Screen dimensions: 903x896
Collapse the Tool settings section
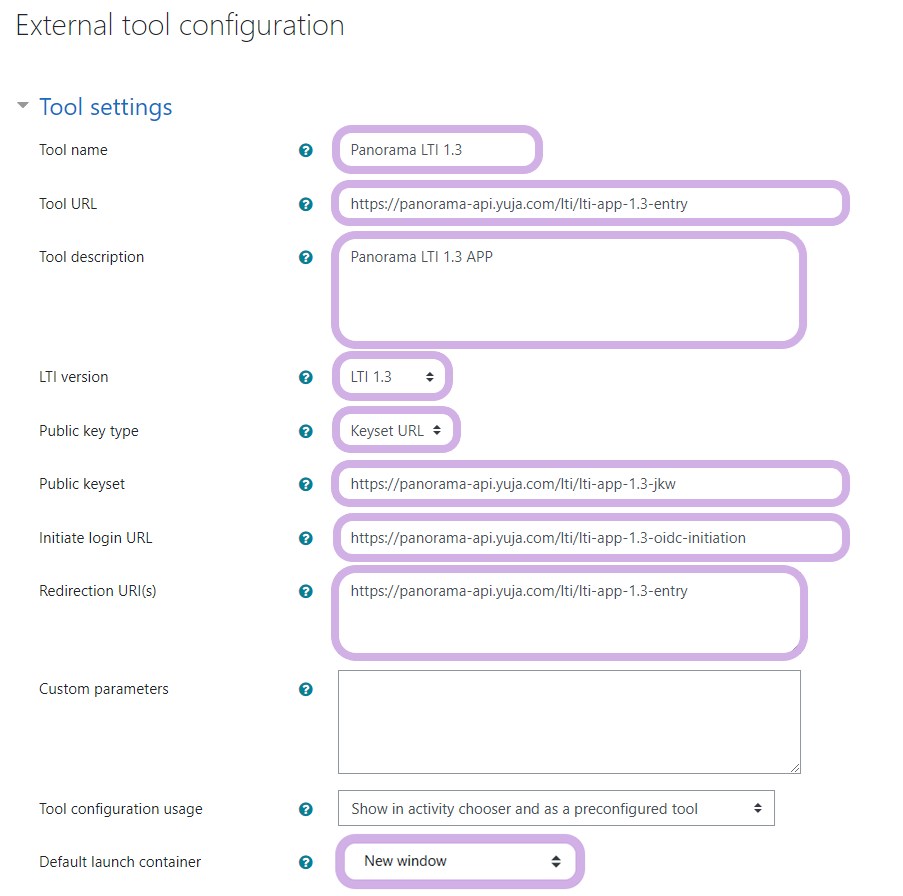(23, 106)
